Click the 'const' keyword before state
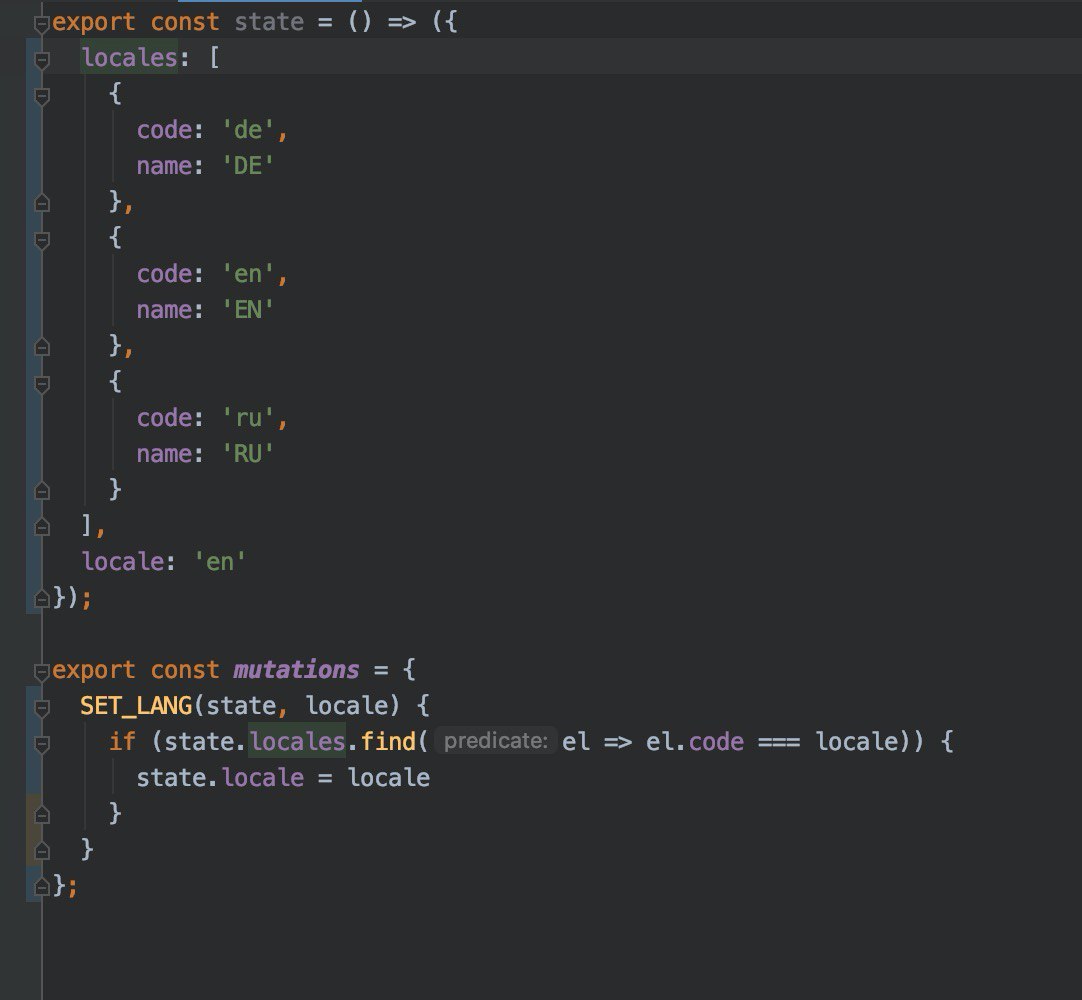Viewport: 1082px width, 1000px height. pos(185,21)
